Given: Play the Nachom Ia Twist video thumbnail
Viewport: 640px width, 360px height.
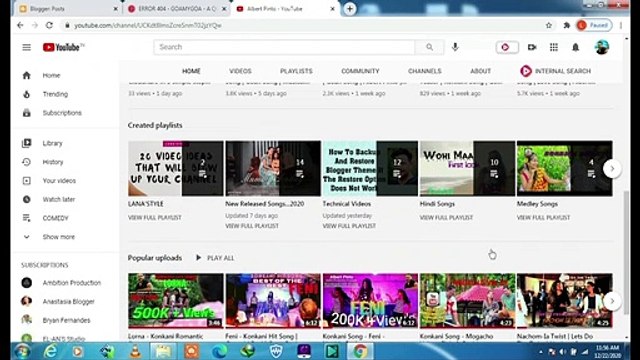Looking at the screenshot, I should (564, 301).
